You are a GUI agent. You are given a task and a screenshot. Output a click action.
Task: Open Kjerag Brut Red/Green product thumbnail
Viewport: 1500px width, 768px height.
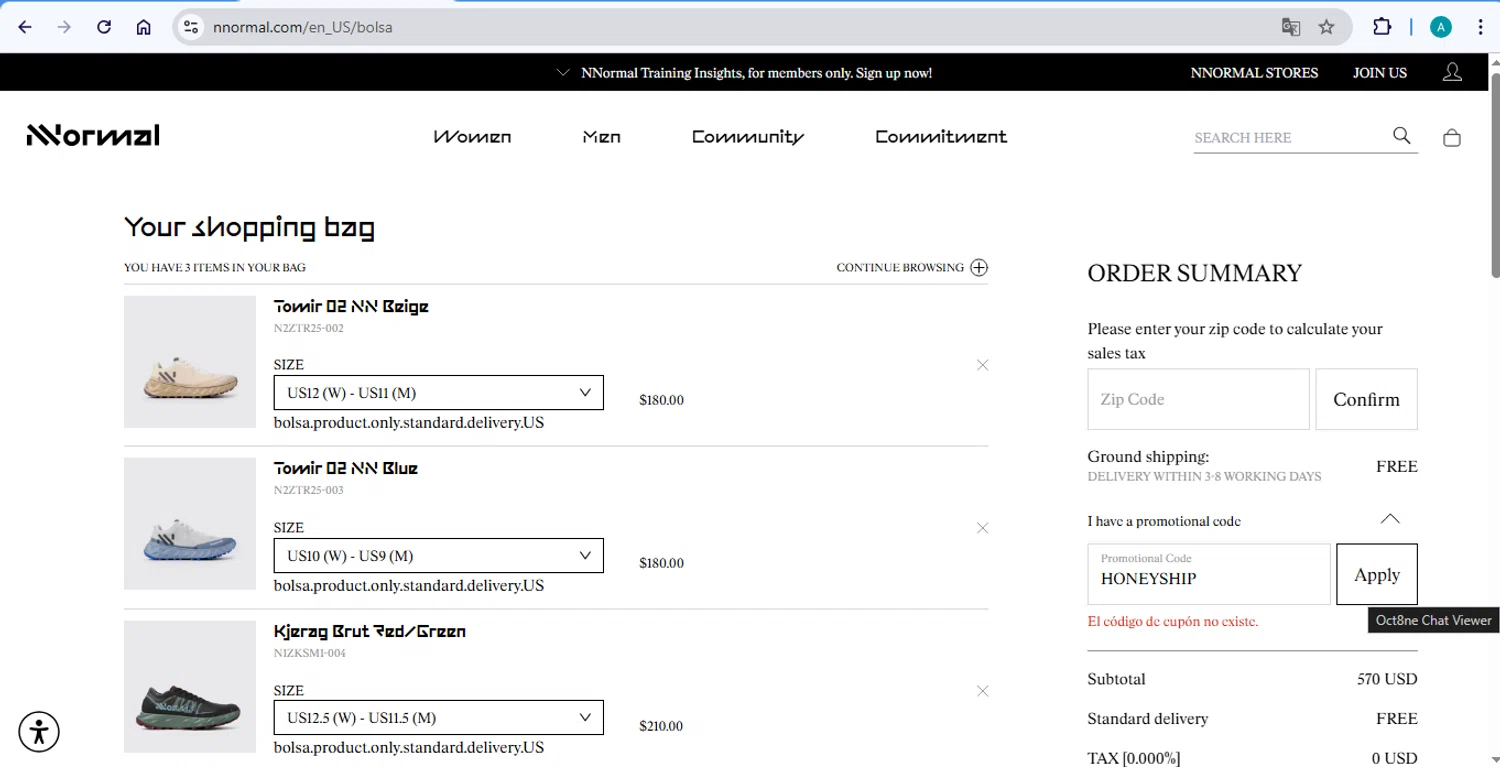tap(190, 687)
